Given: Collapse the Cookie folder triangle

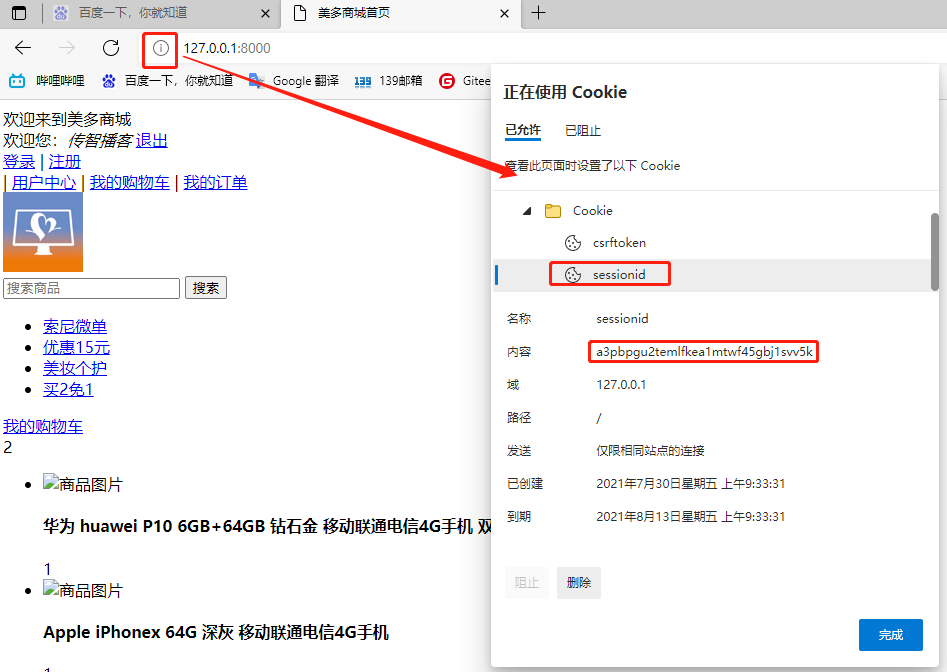Looking at the screenshot, I should coord(527,211).
